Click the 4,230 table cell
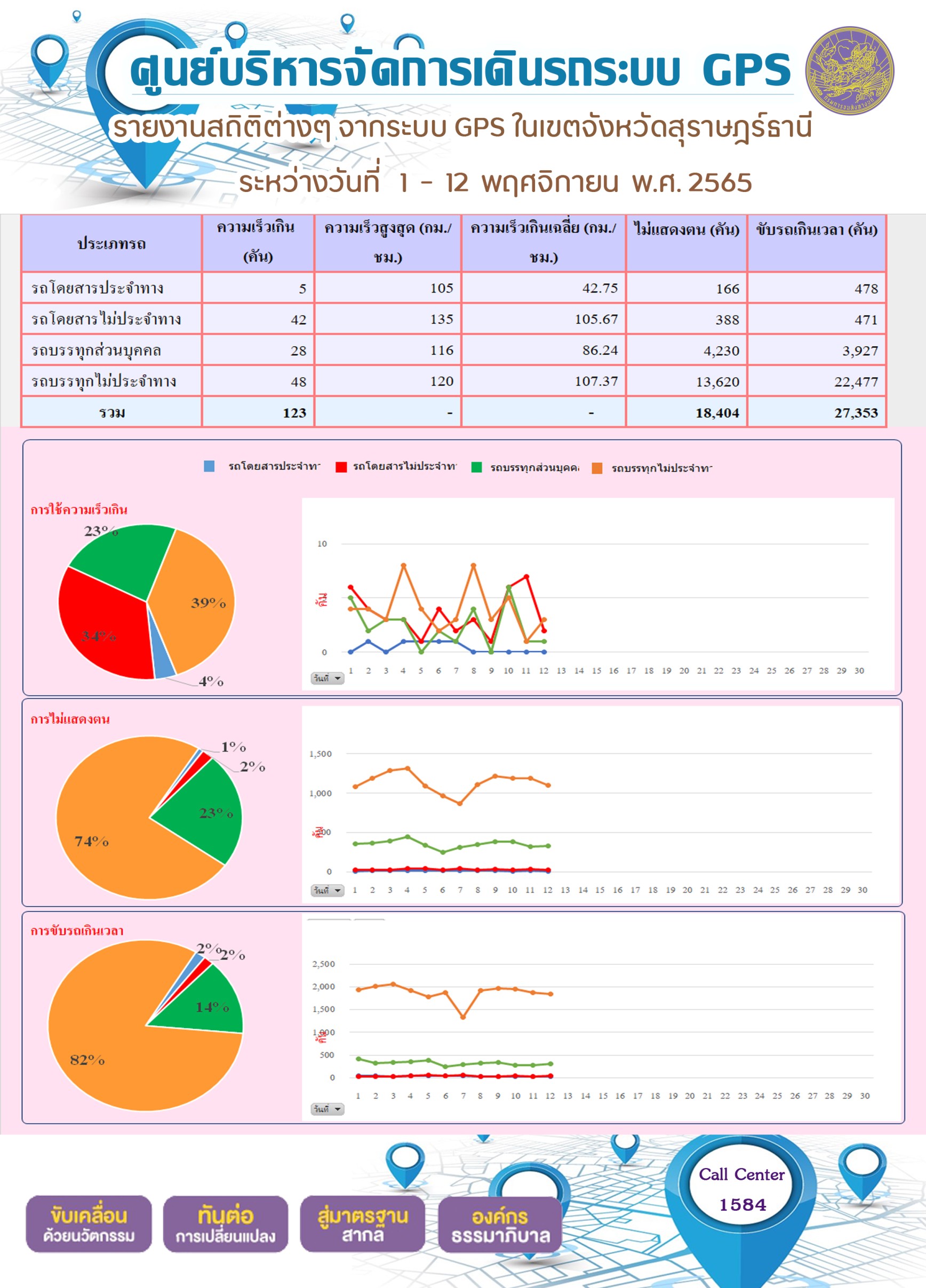Screen dimensions: 926x1288 click(687, 350)
